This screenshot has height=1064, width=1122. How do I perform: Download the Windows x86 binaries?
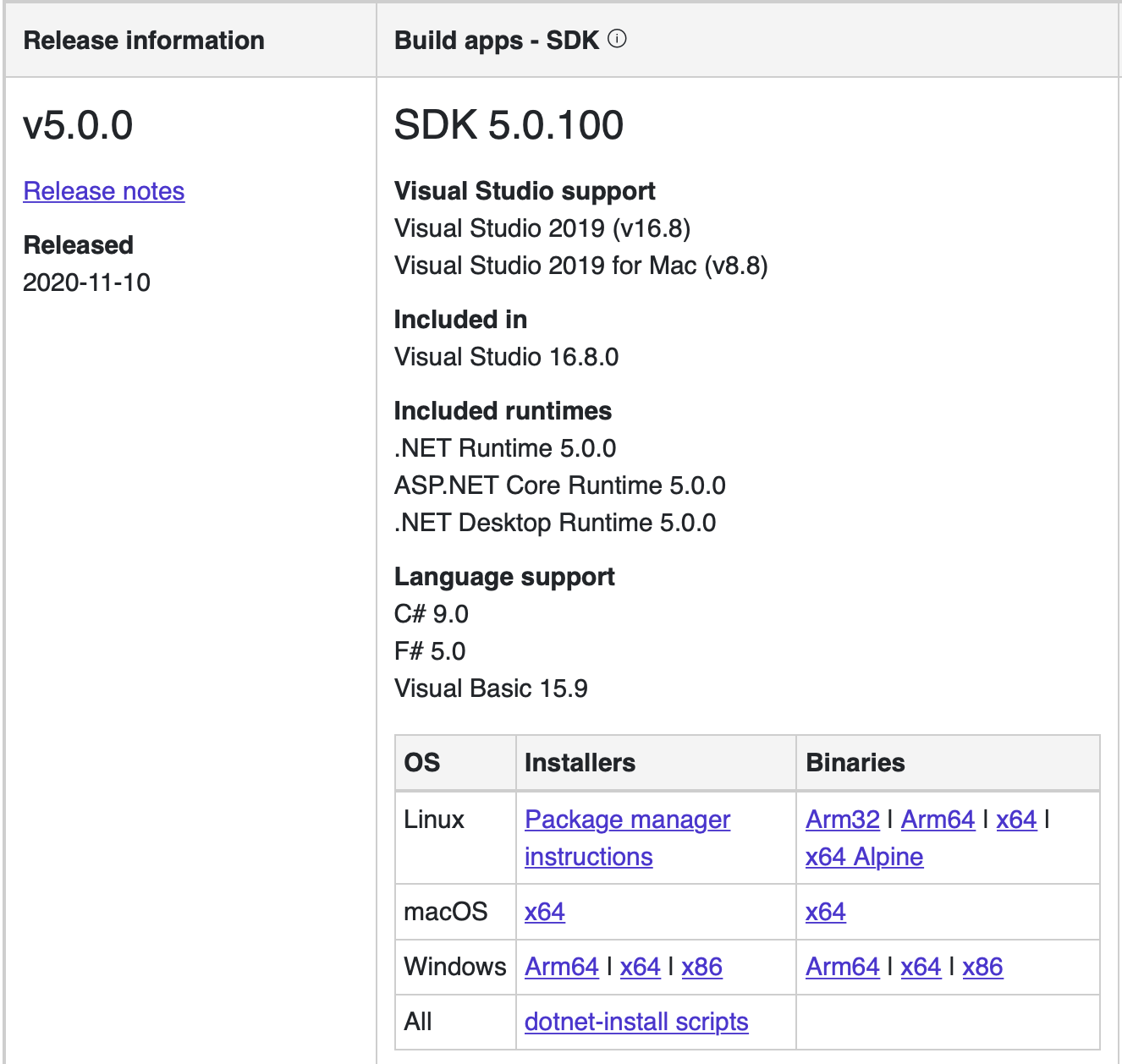[983, 967]
